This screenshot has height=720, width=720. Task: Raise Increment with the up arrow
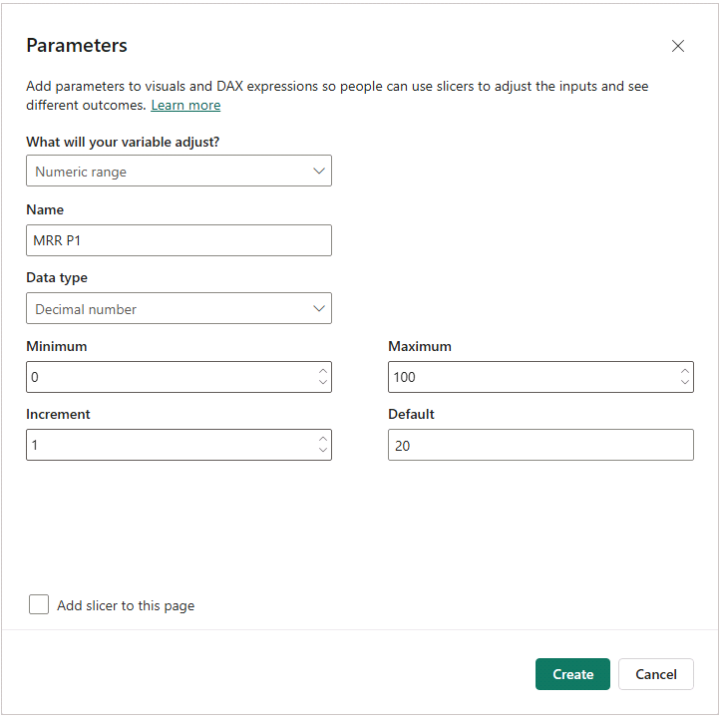pyautogui.click(x=323, y=439)
